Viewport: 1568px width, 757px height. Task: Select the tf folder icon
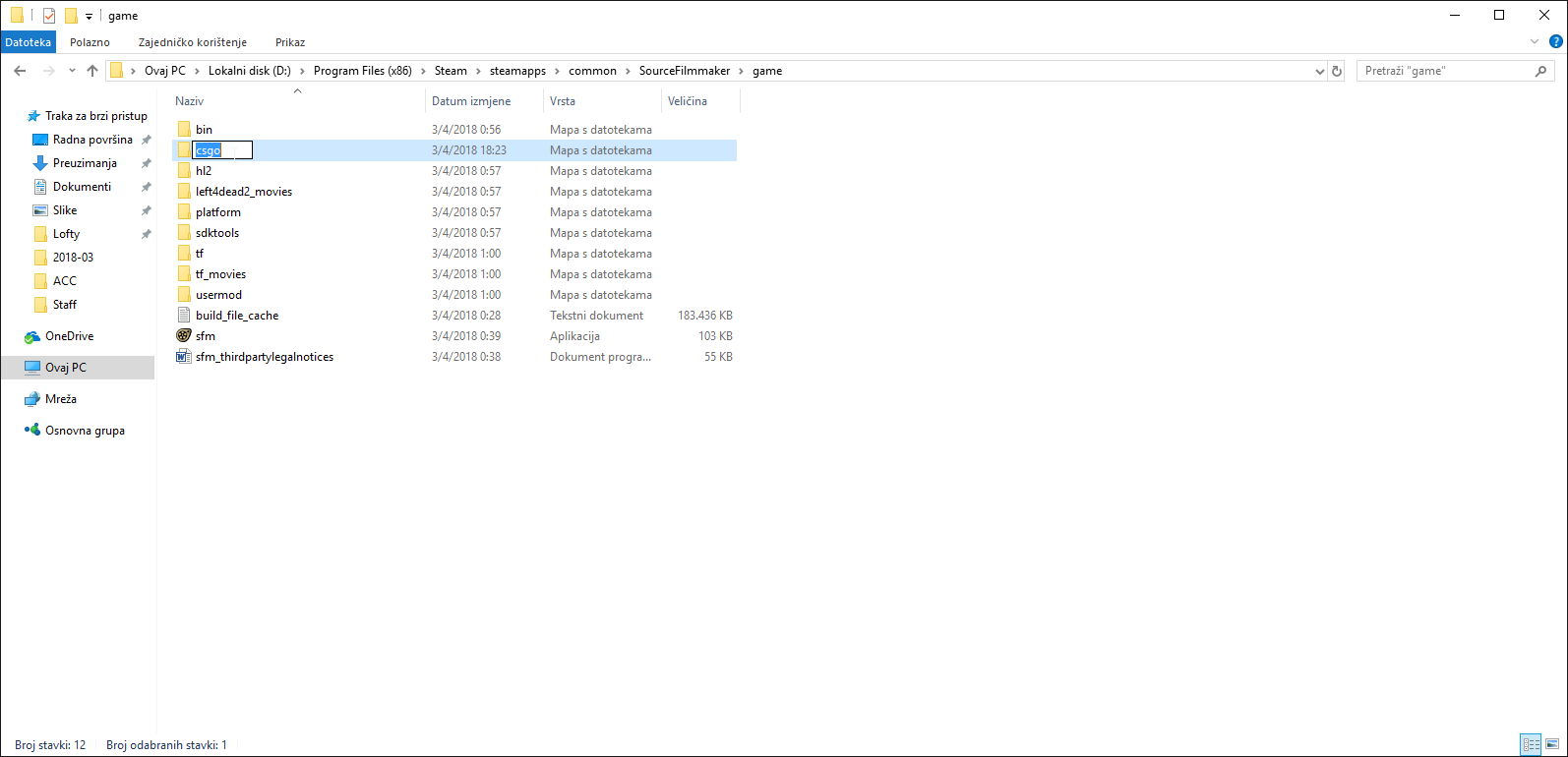(x=184, y=253)
